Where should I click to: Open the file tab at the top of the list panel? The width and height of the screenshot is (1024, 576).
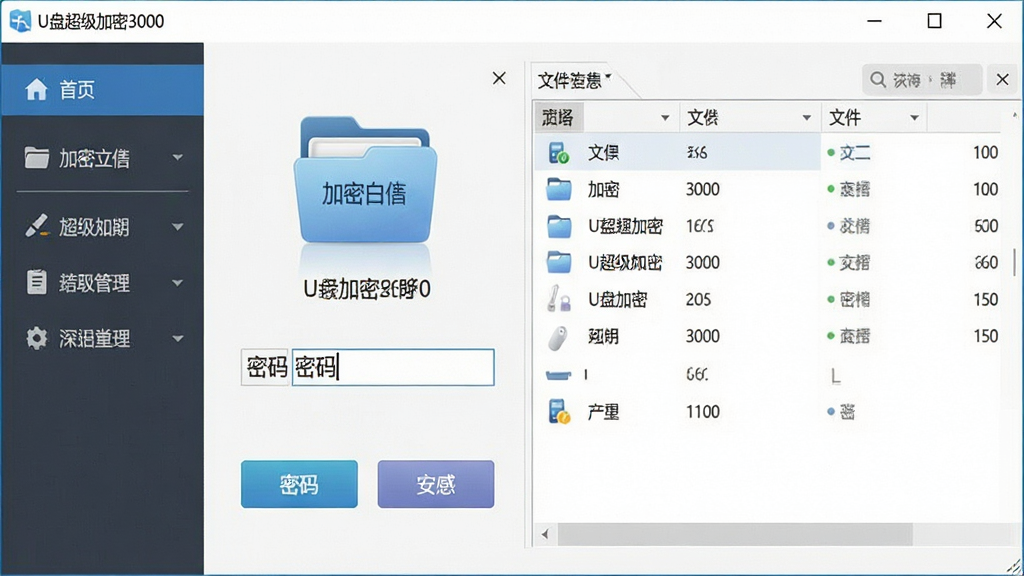(574, 81)
